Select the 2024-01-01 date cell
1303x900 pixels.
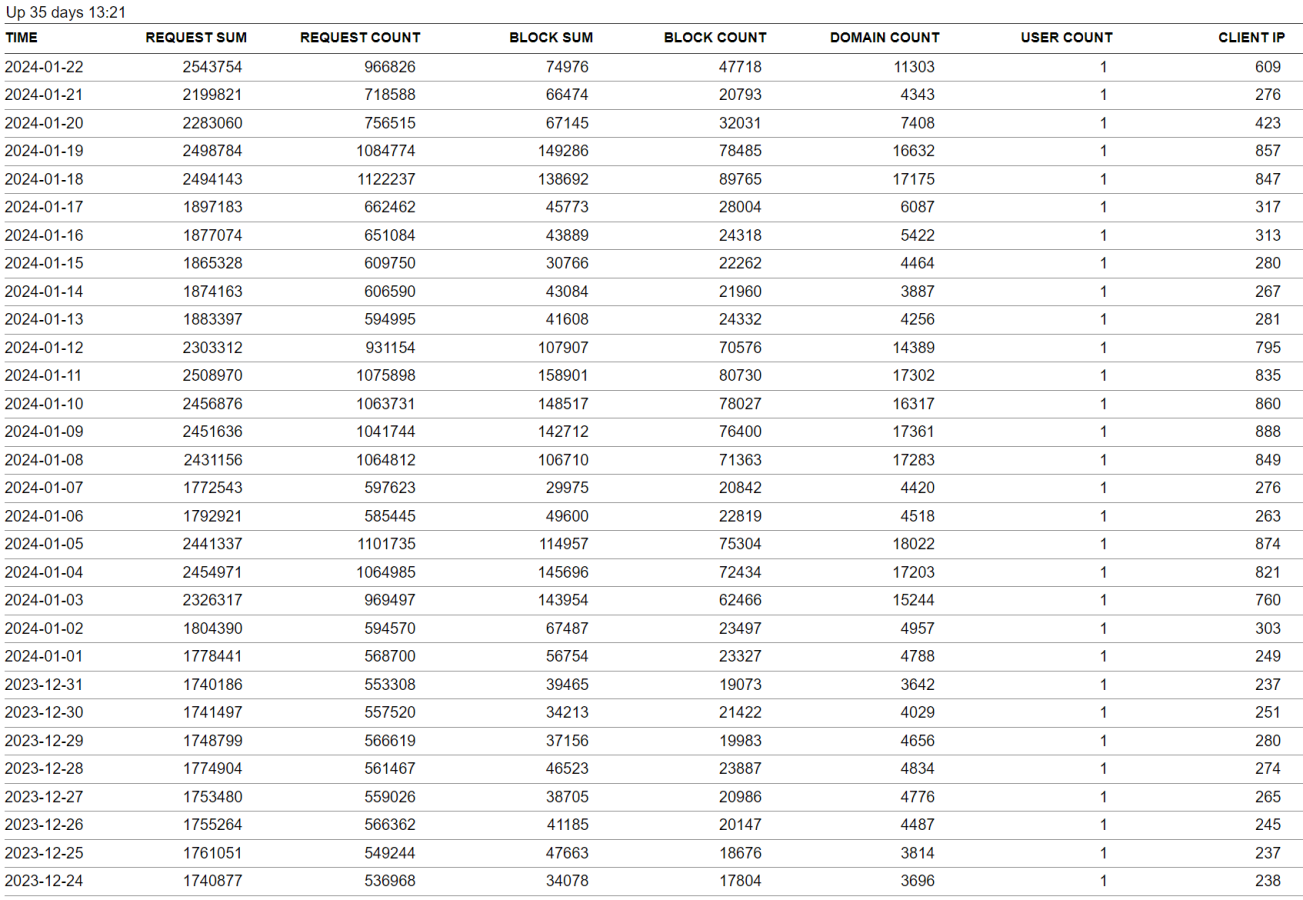43,656
